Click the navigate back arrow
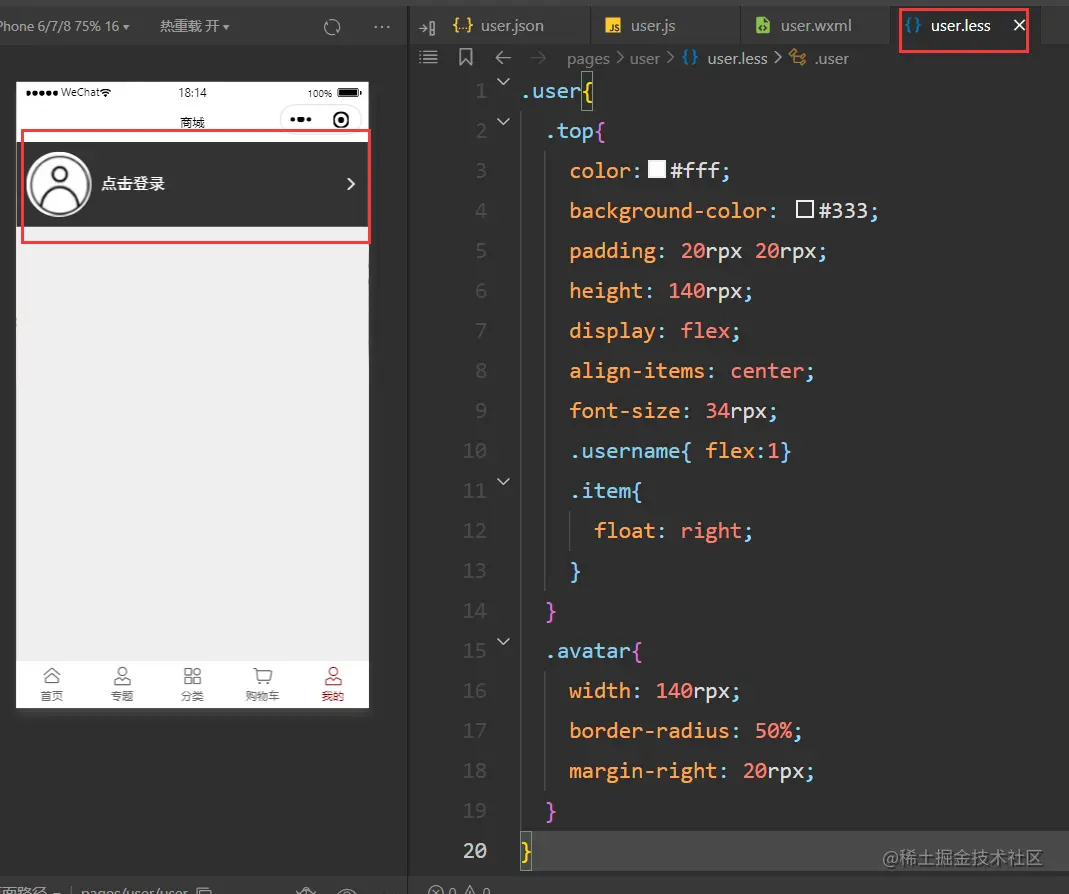Image resolution: width=1069 pixels, height=894 pixels. coord(503,58)
